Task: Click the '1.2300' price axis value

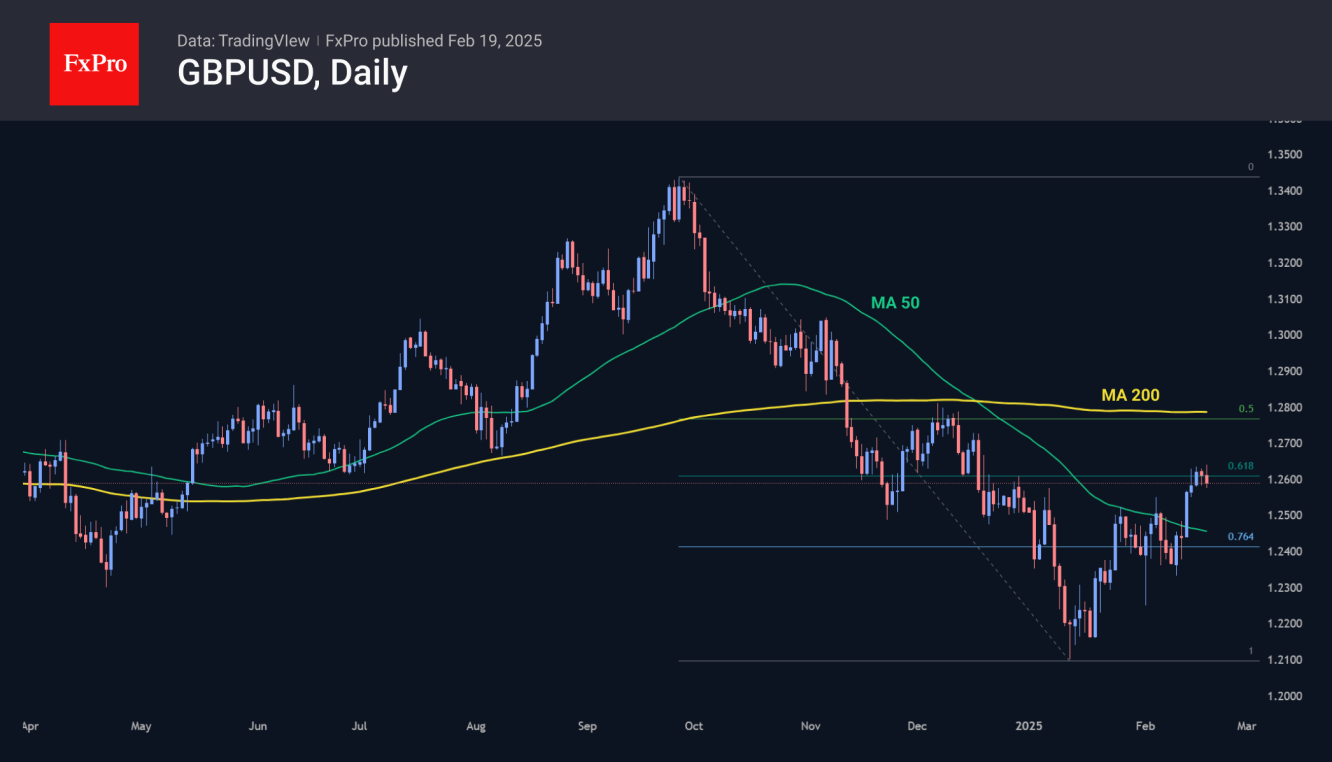Action: click(x=1285, y=588)
